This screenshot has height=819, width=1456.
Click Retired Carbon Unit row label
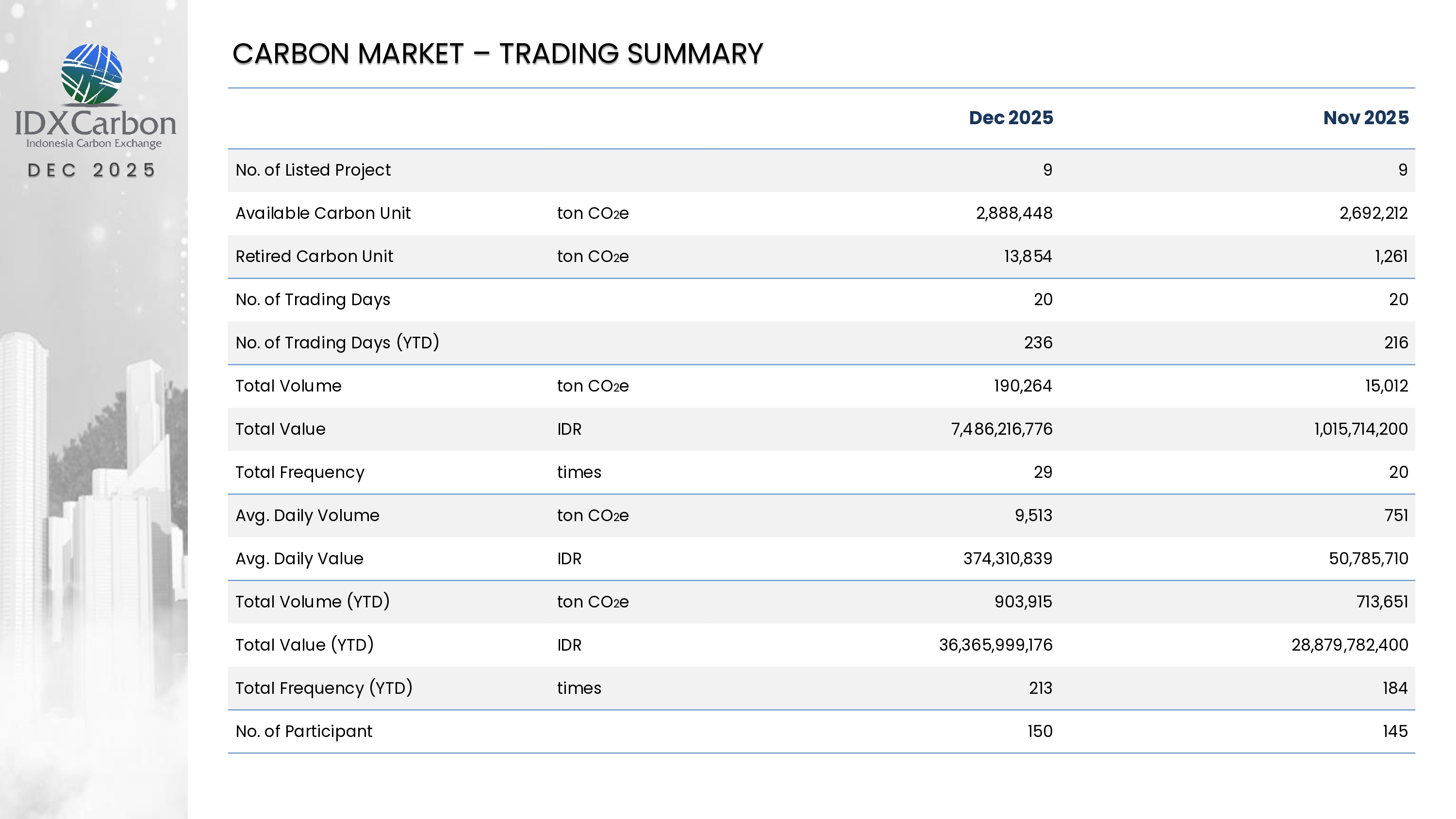pyautogui.click(x=314, y=257)
